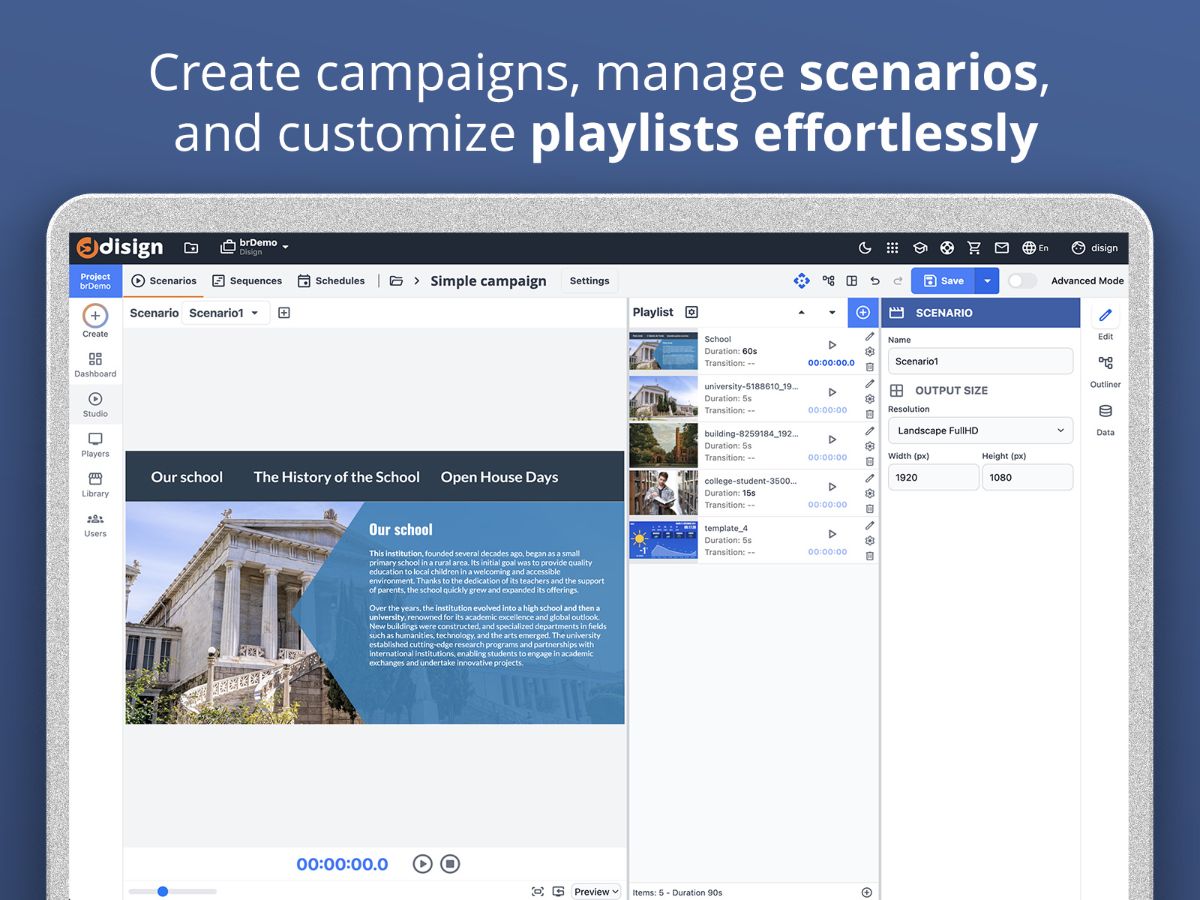The width and height of the screenshot is (1200, 900).
Task: Open the Outliner panel
Action: pyautogui.click(x=1105, y=369)
